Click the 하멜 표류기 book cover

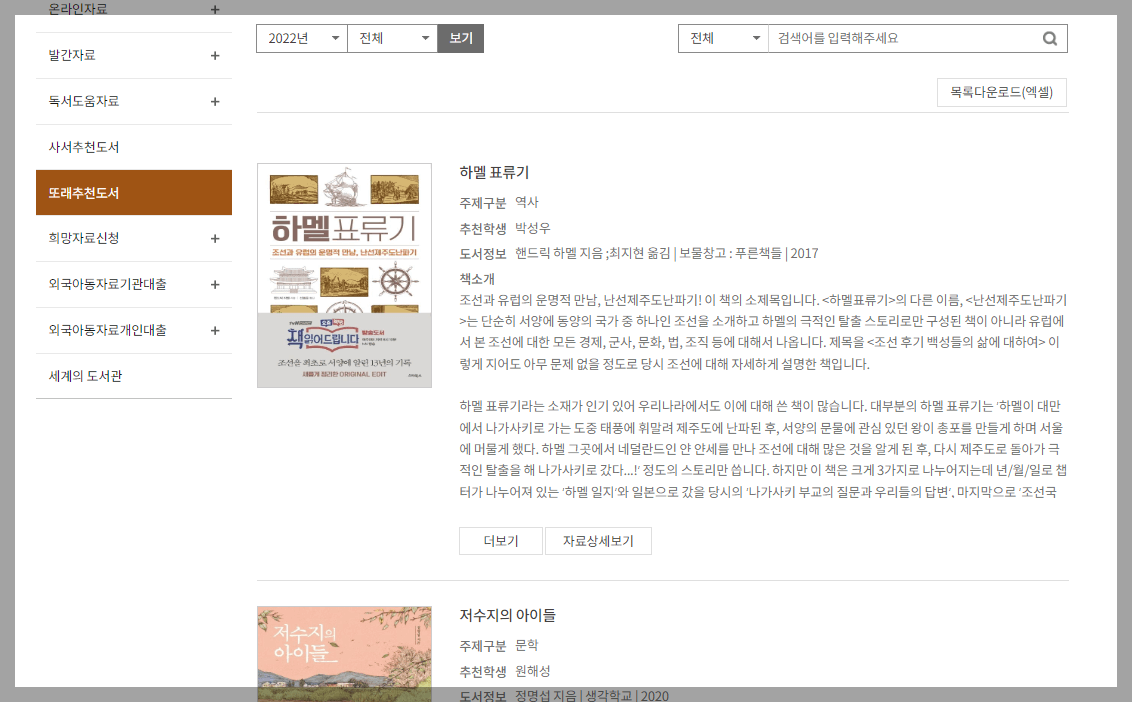click(344, 275)
